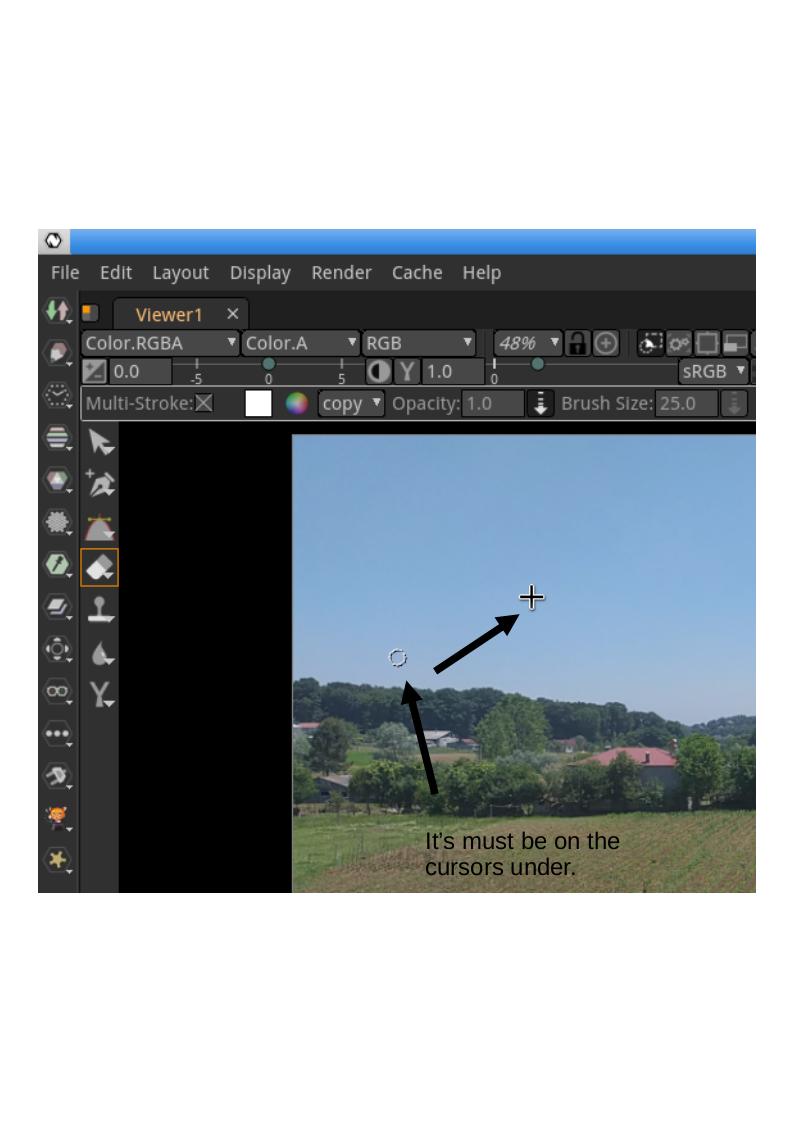
Task: Click the gain slider handle
Action: pyautogui.click(x=268, y=364)
